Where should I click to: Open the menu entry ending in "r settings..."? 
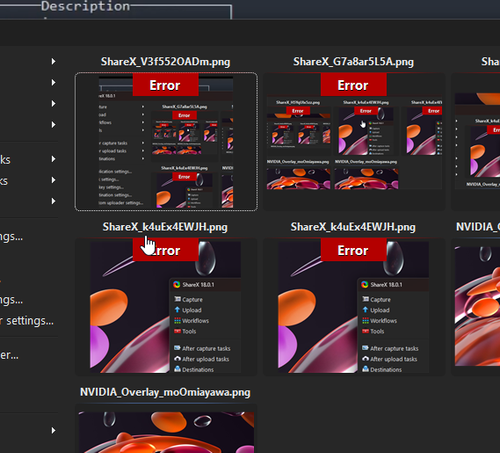coord(27,321)
